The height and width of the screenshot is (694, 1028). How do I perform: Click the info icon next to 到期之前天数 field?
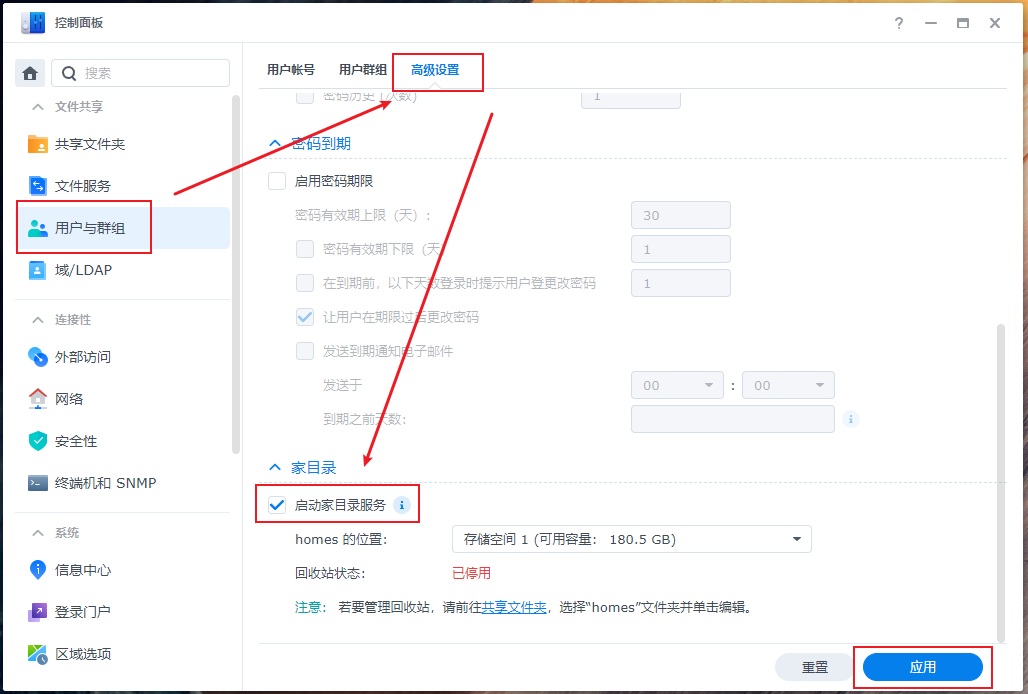[851, 419]
